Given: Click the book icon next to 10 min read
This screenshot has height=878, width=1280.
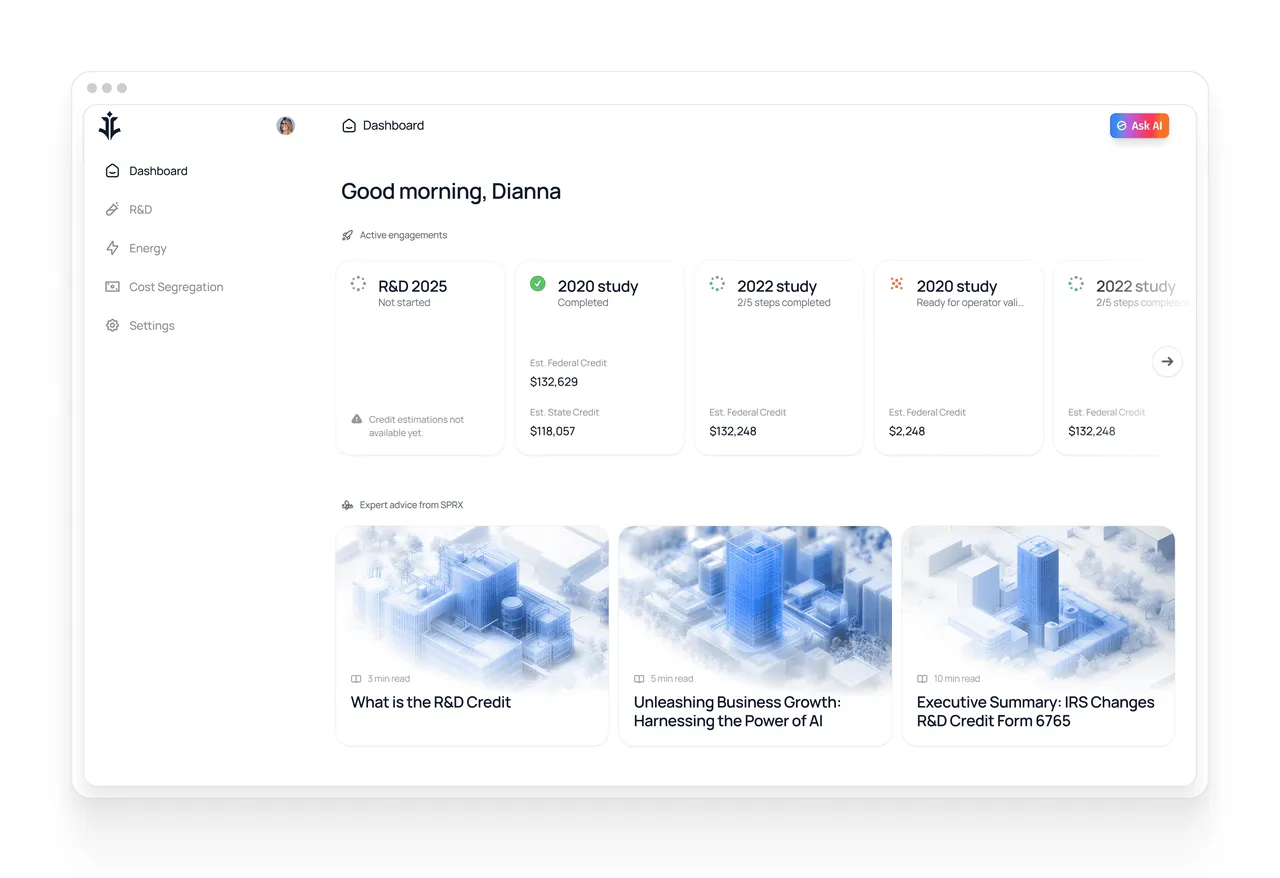Looking at the screenshot, I should [922, 679].
